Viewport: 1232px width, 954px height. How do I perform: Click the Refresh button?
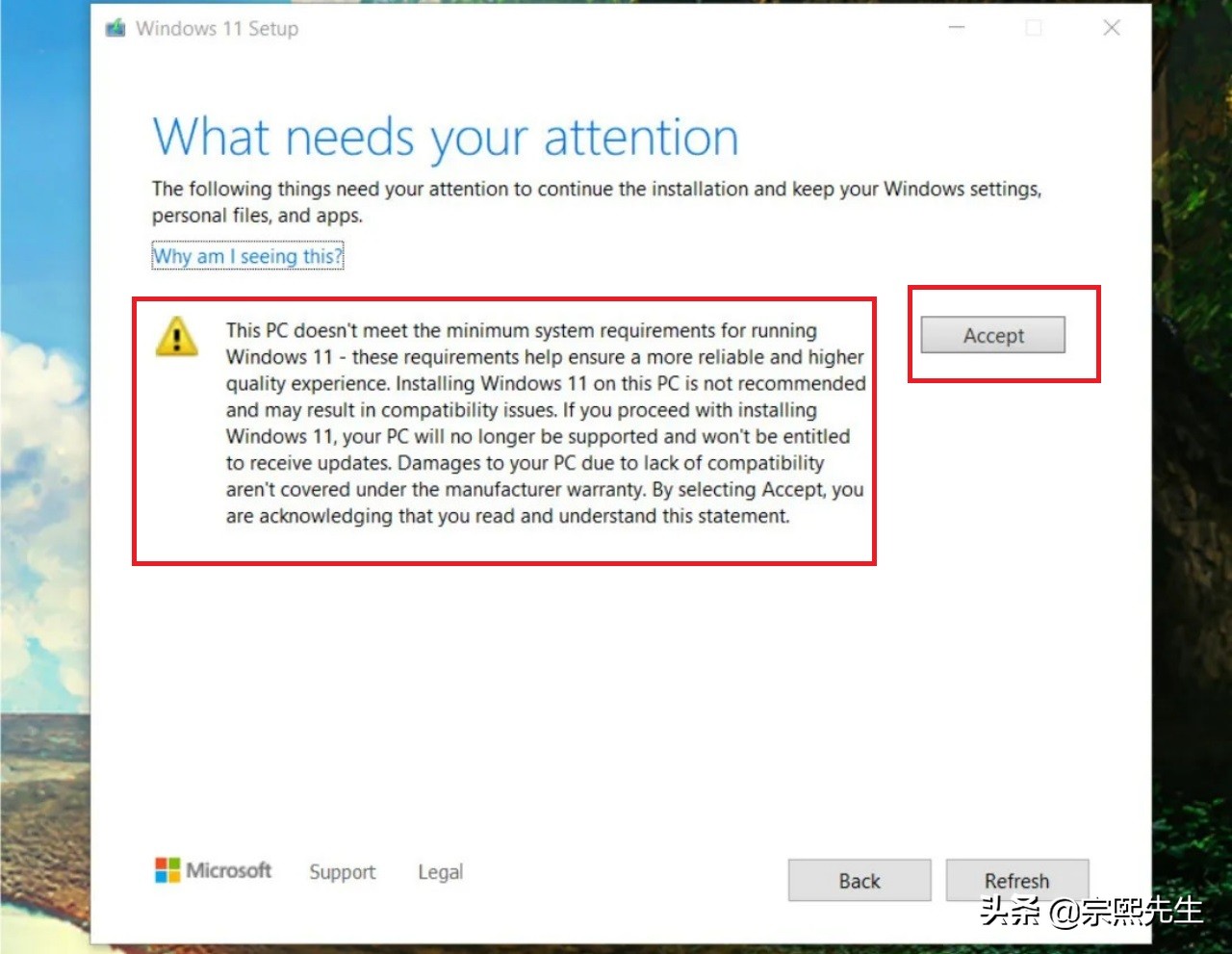tap(1017, 880)
